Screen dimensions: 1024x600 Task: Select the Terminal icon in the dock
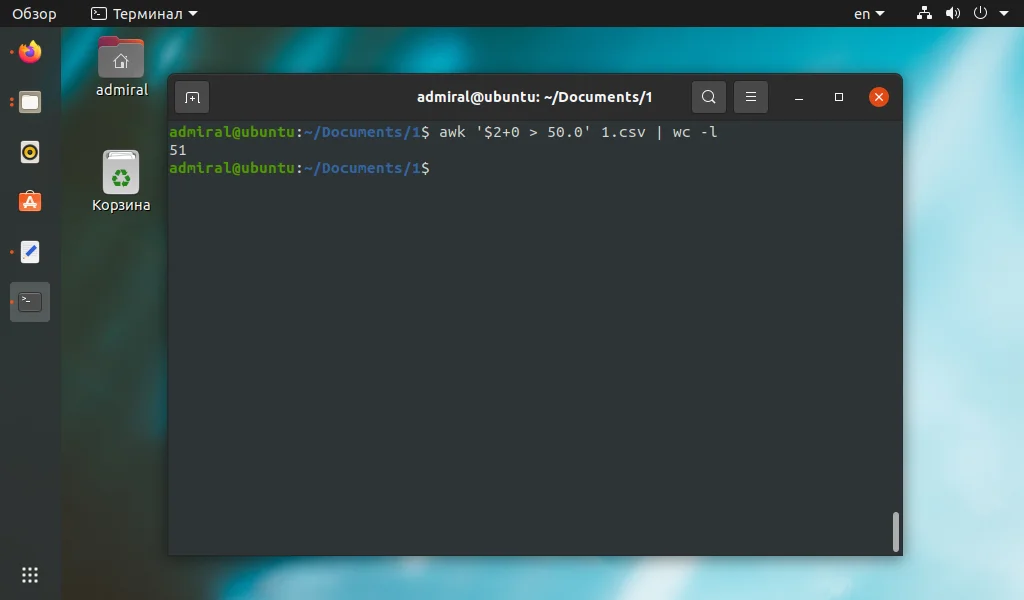coord(29,302)
